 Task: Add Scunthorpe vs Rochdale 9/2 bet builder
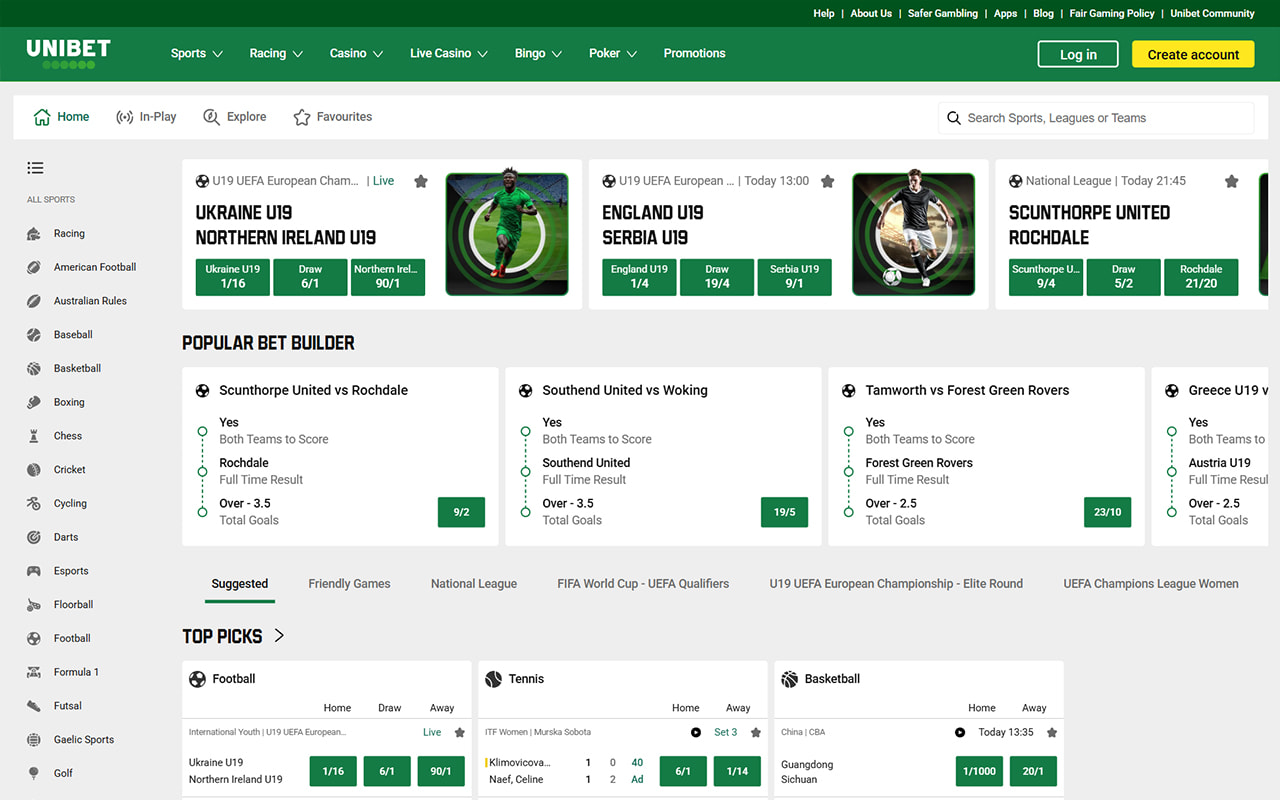tap(461, 512)
